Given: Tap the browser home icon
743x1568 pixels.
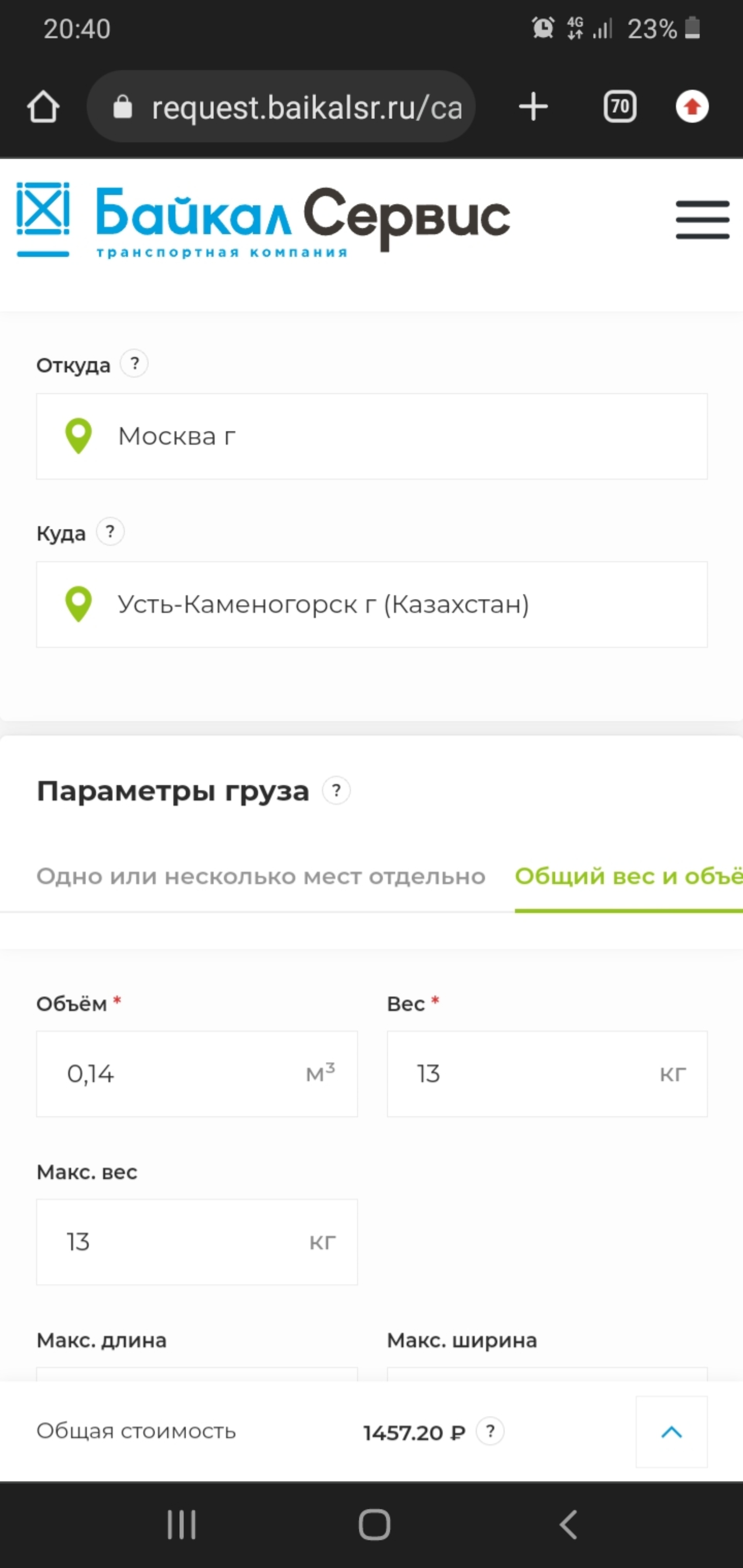Looking at the screenshot, I should [43, 107].
